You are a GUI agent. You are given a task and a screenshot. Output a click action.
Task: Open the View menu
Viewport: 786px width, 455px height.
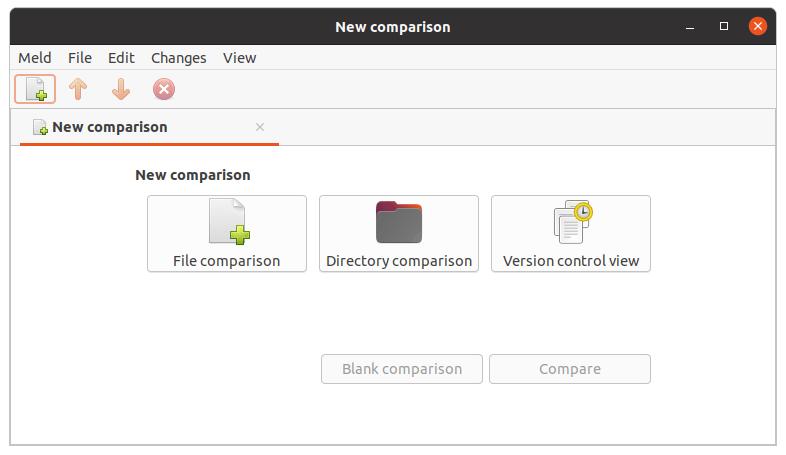pos(240,58)
